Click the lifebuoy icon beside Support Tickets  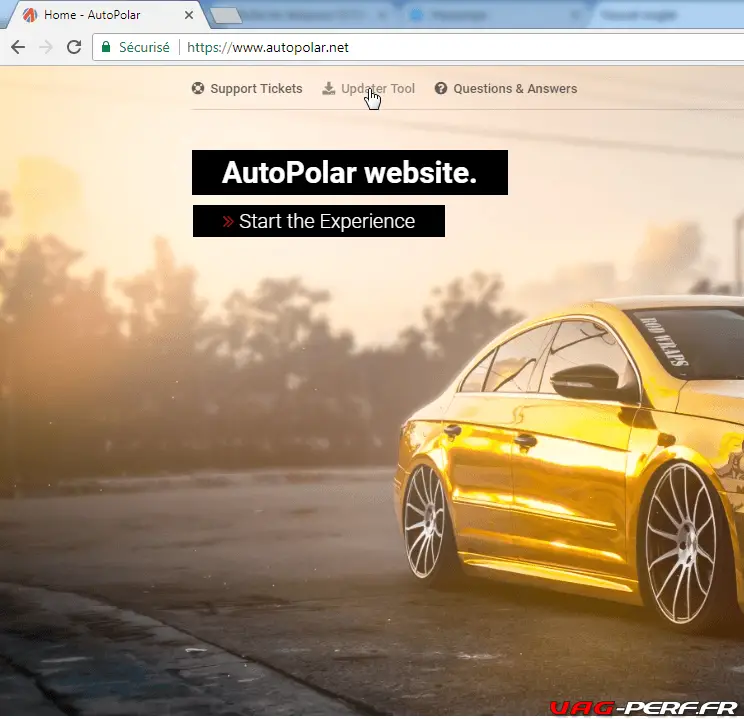pos(198,88)
